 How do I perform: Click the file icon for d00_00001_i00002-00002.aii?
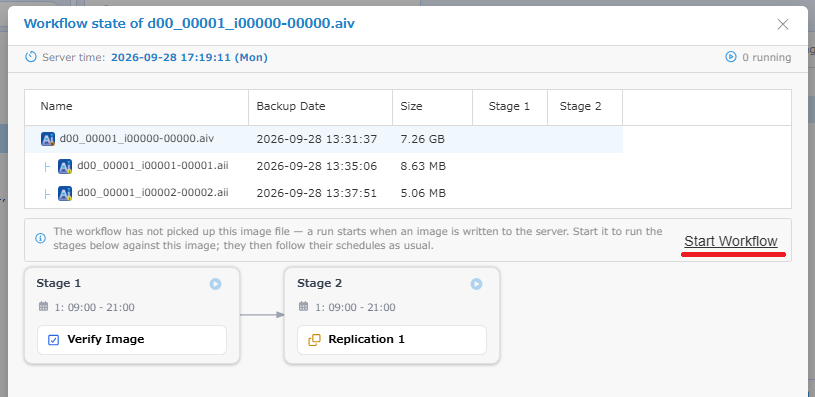65,193
